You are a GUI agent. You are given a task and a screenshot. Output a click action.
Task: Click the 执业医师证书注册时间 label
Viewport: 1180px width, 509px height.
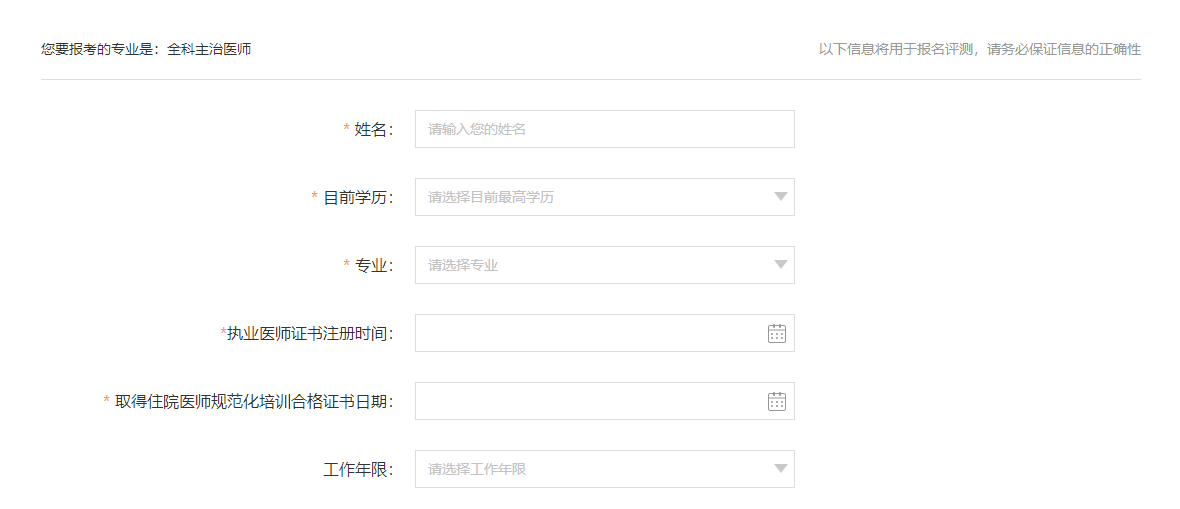coord(310,333)
